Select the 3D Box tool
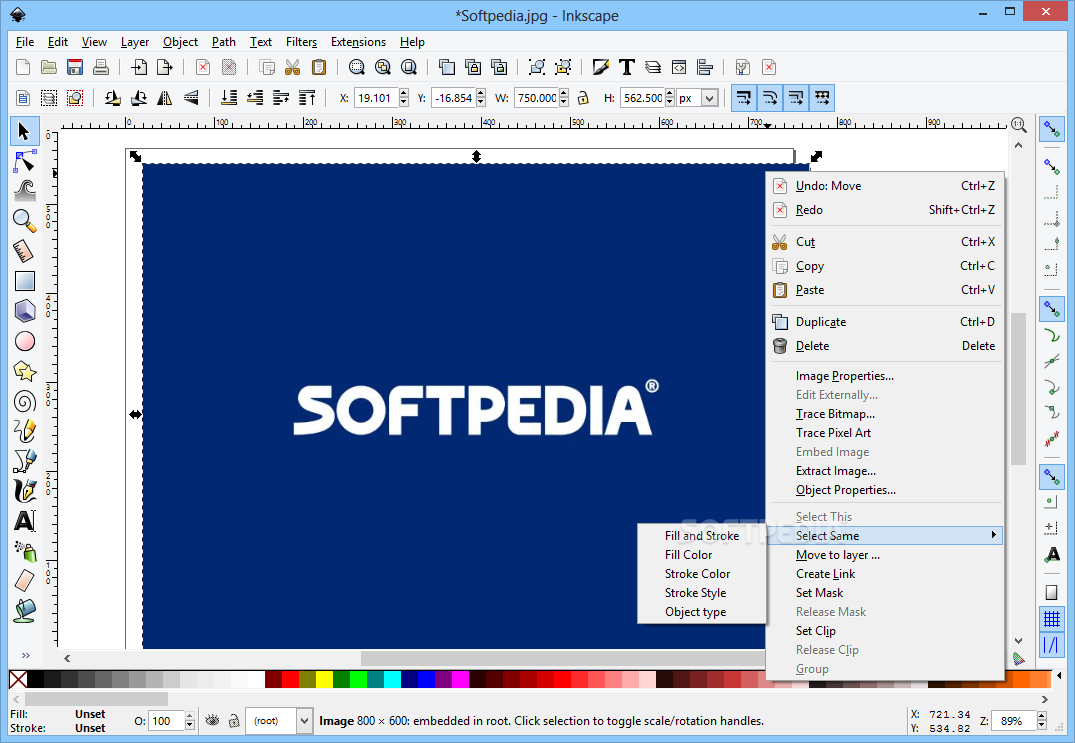This screenshot has width=1075, height=743. (24, 311)
